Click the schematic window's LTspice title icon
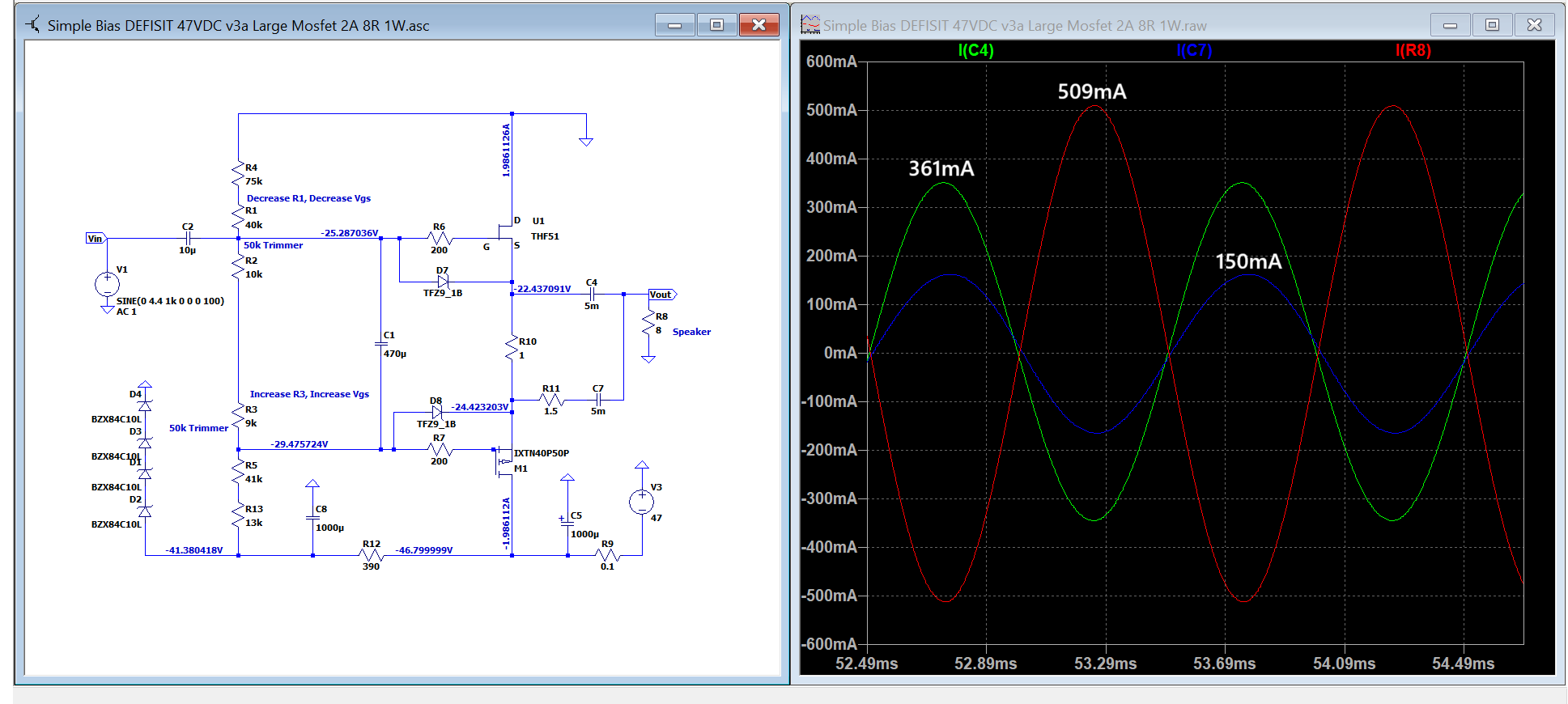 [x=32, y=24]
